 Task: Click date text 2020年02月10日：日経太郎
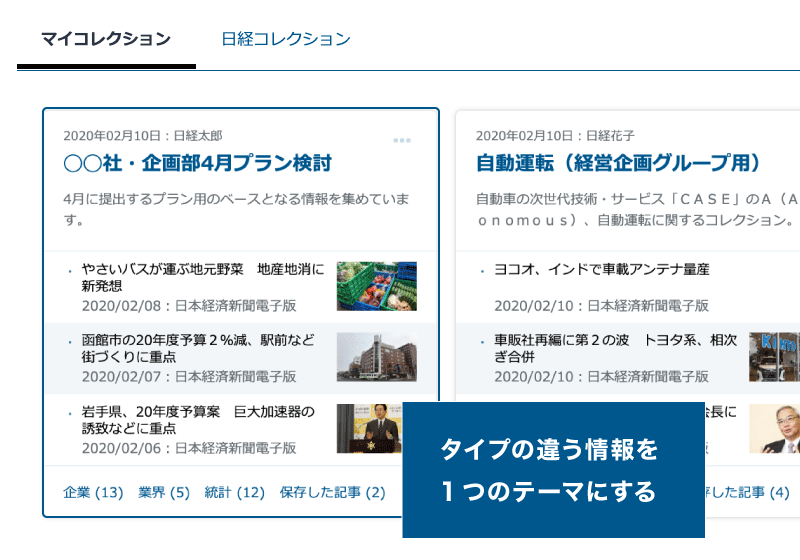(x=143, y=136)
